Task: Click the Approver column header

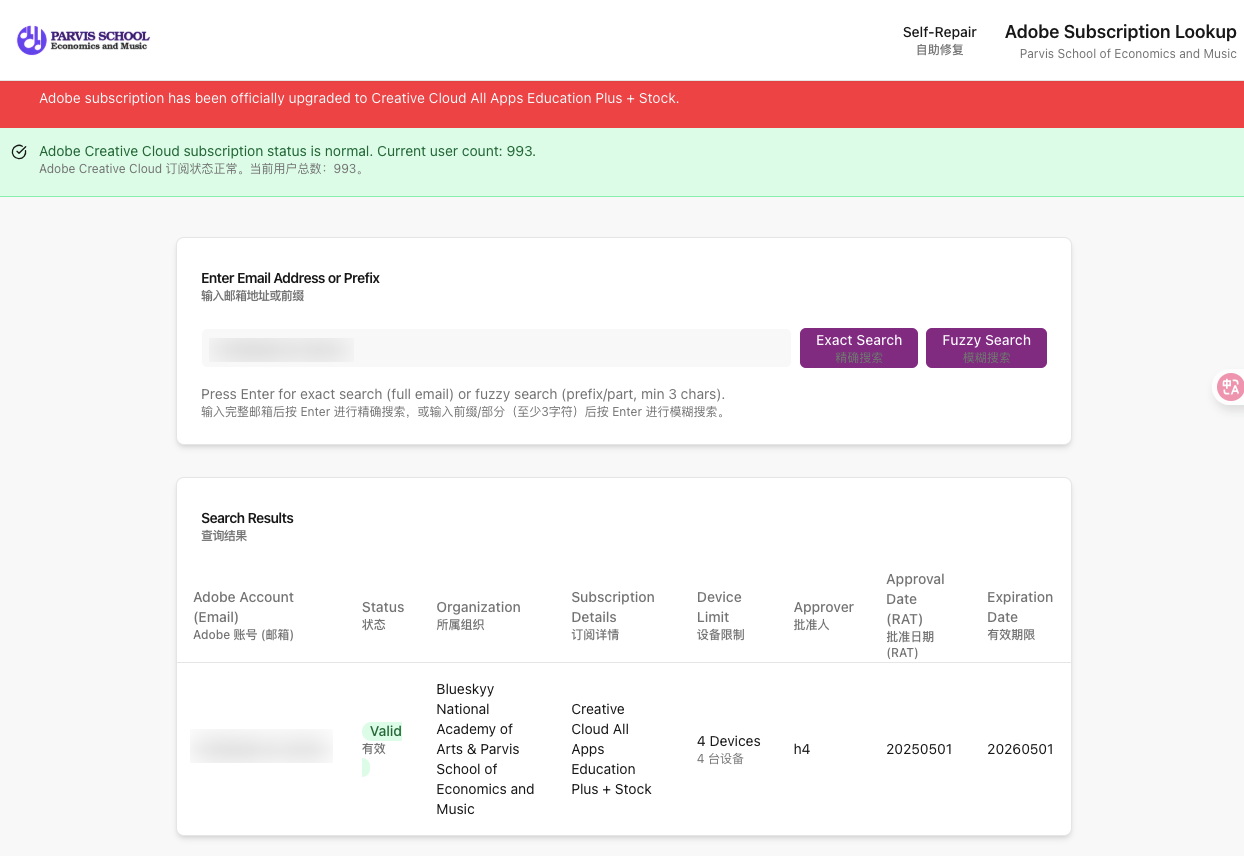Action: 823,615
